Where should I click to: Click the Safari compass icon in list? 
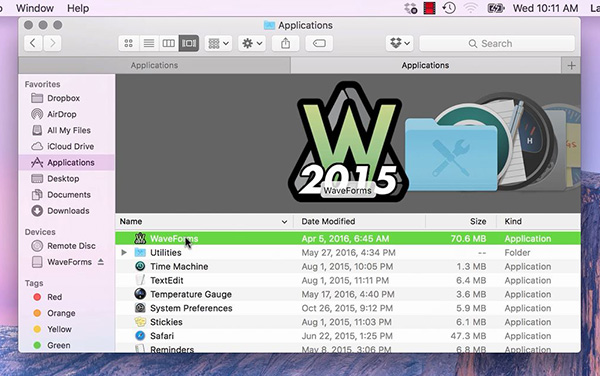[140, 336]
